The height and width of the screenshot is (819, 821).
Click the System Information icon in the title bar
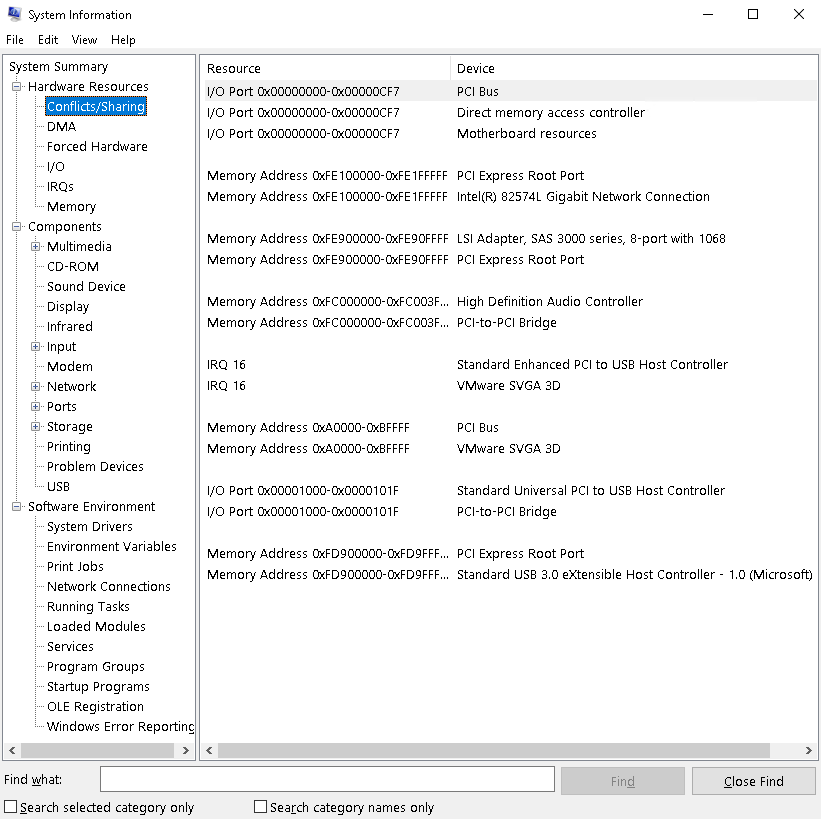click(x=14, y=14)
